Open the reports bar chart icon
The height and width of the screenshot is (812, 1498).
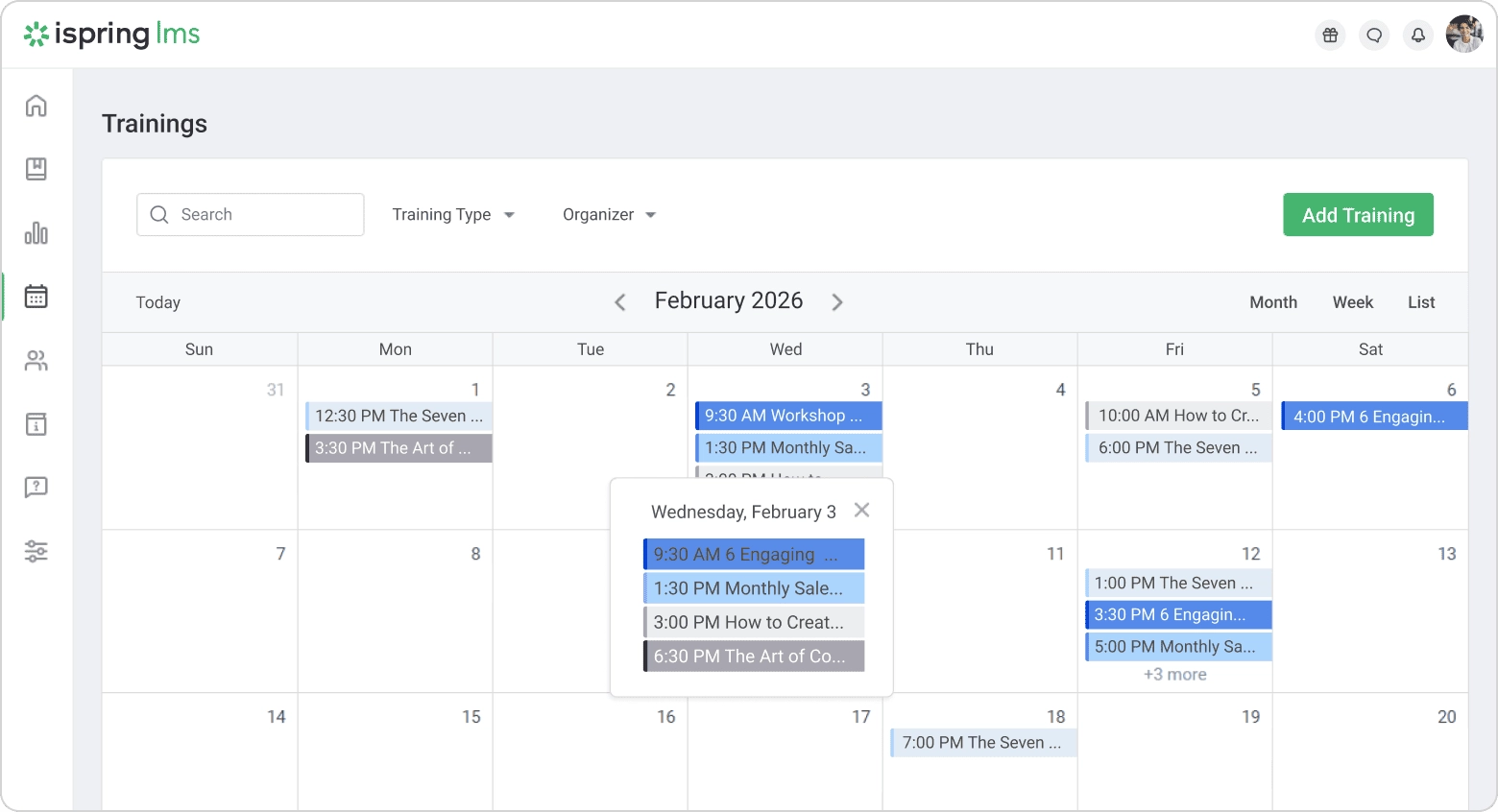(36, 233)
